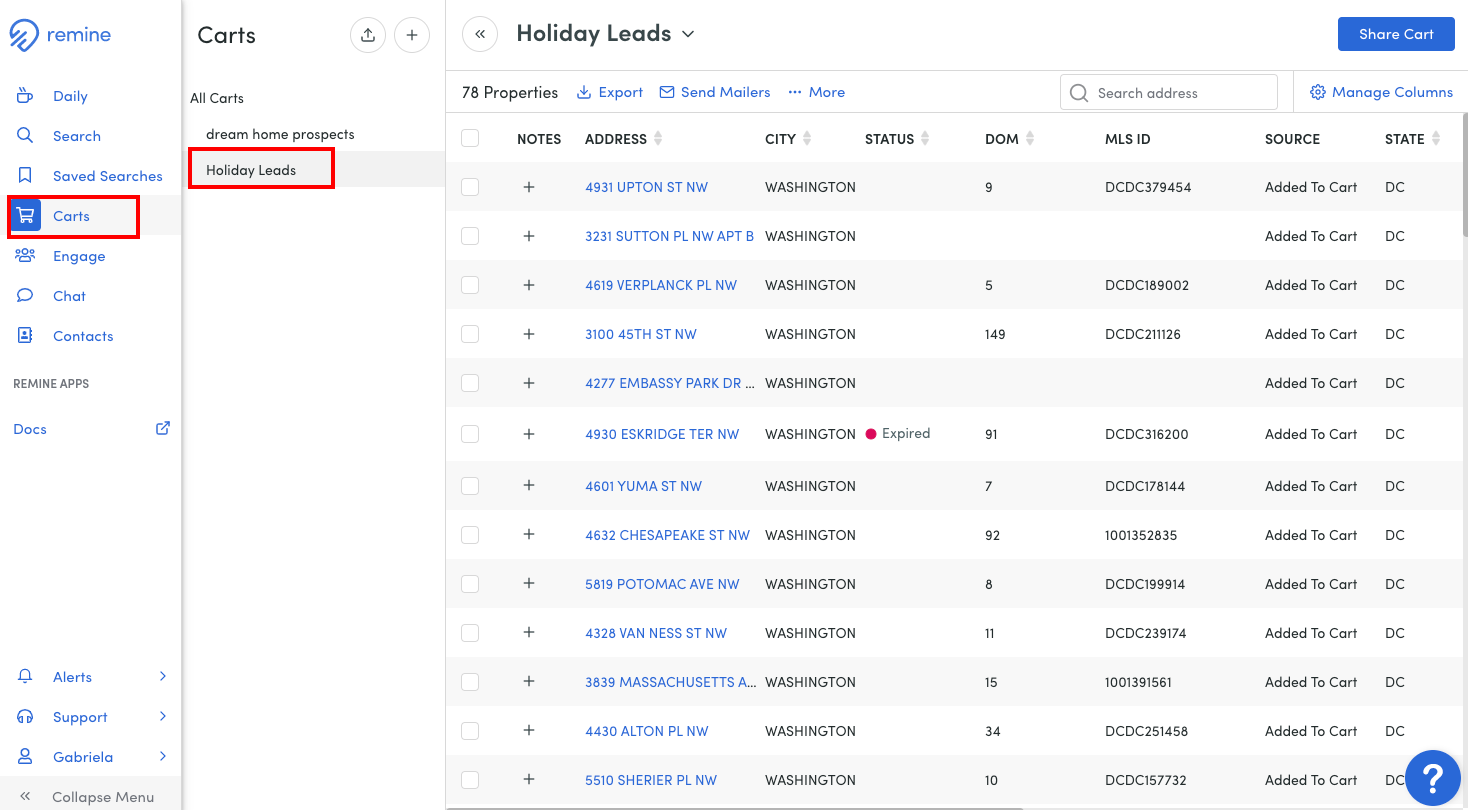The height and width of the screenshot is (810, 1468).
Task: Expand the Alerts submenu arrow
Action: 163,677
